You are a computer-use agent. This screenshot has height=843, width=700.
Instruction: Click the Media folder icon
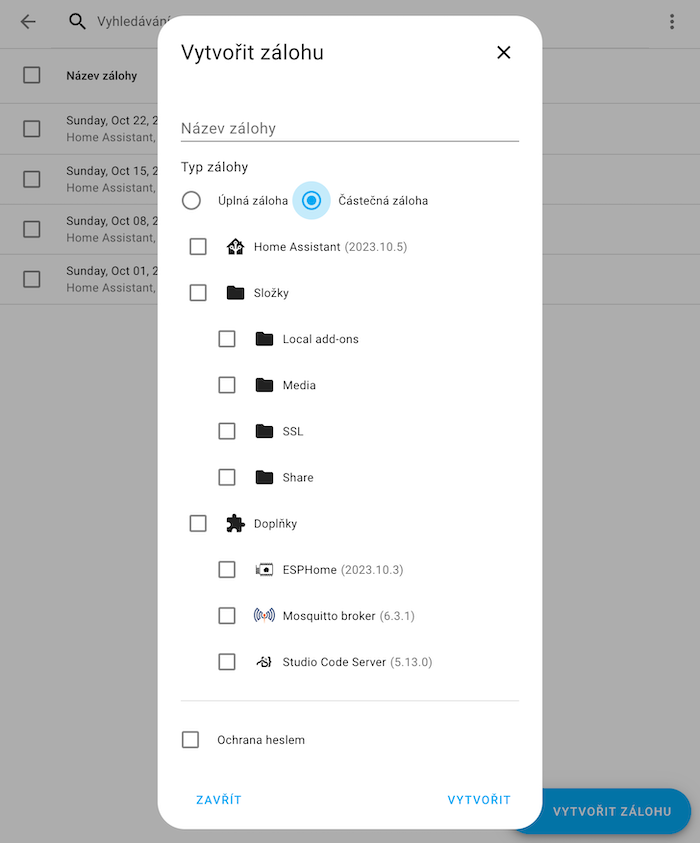[x=264, y=385]
